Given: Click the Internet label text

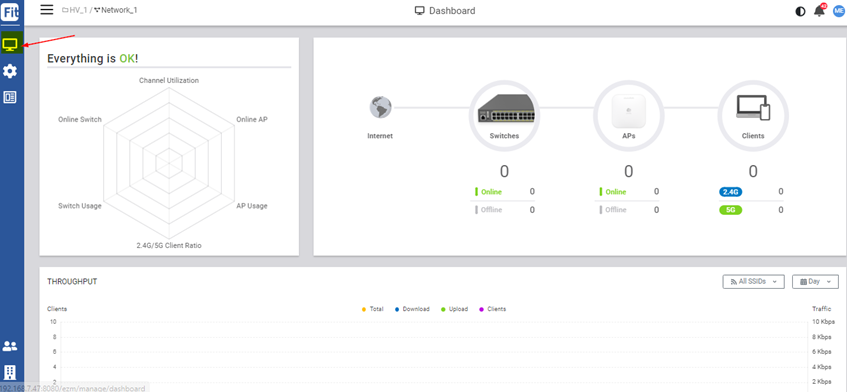Looking at the screenshot, I should point(380,136).
